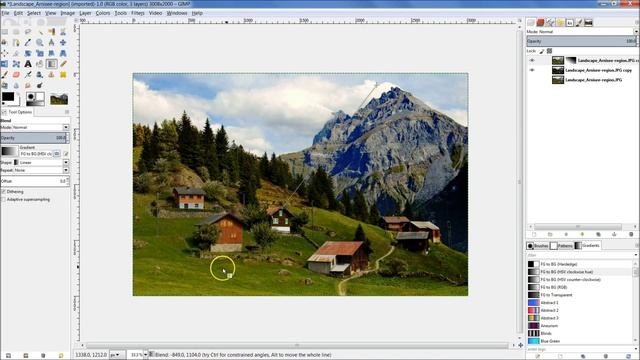Click the layer mask thumbnail
Image resolution: width=640 pixels, height=360 pixels.
click(x=571, y=60)
